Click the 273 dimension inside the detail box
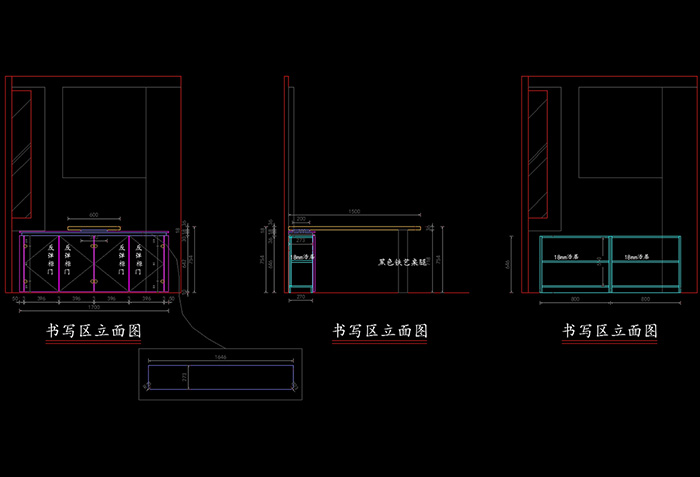 (x=182, y=377)
